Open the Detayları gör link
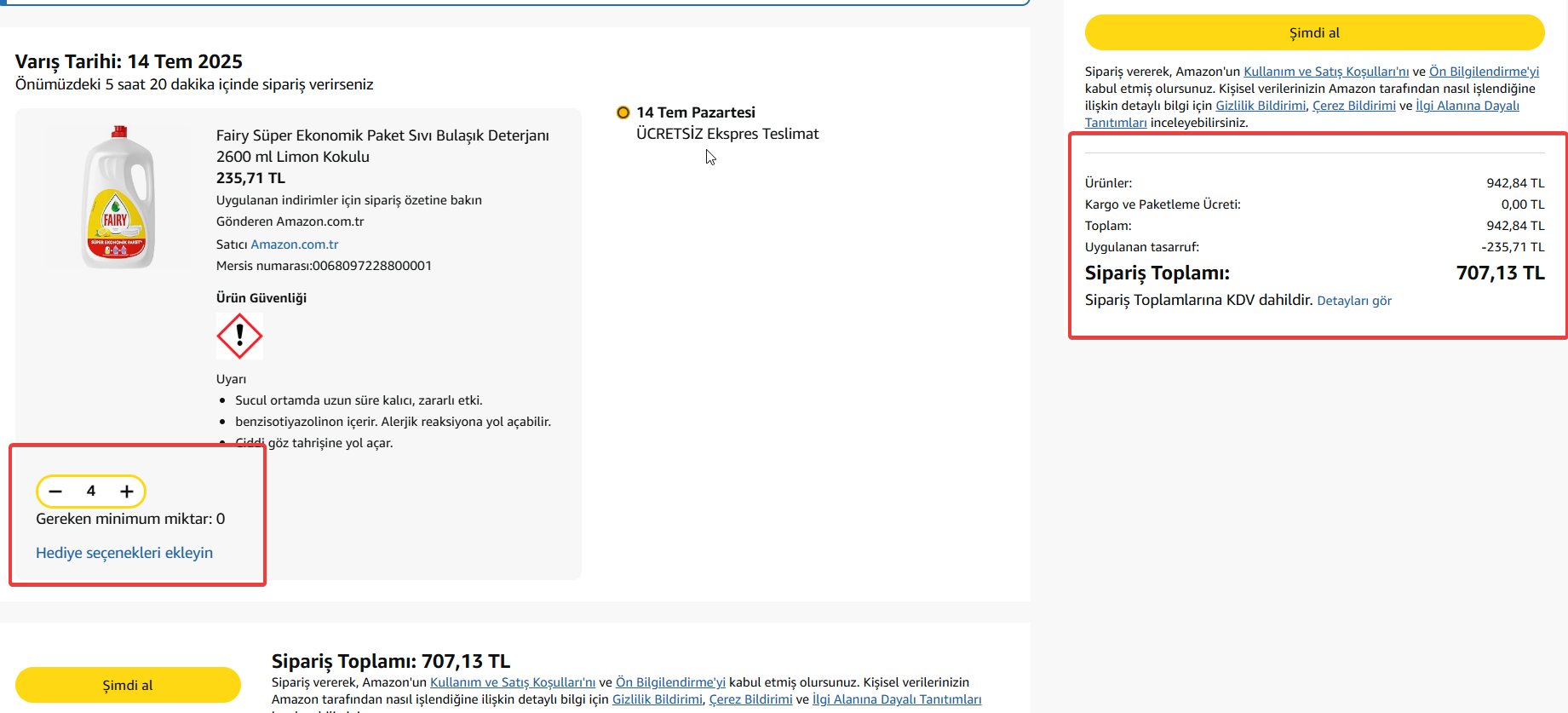 click(1354, 301)
